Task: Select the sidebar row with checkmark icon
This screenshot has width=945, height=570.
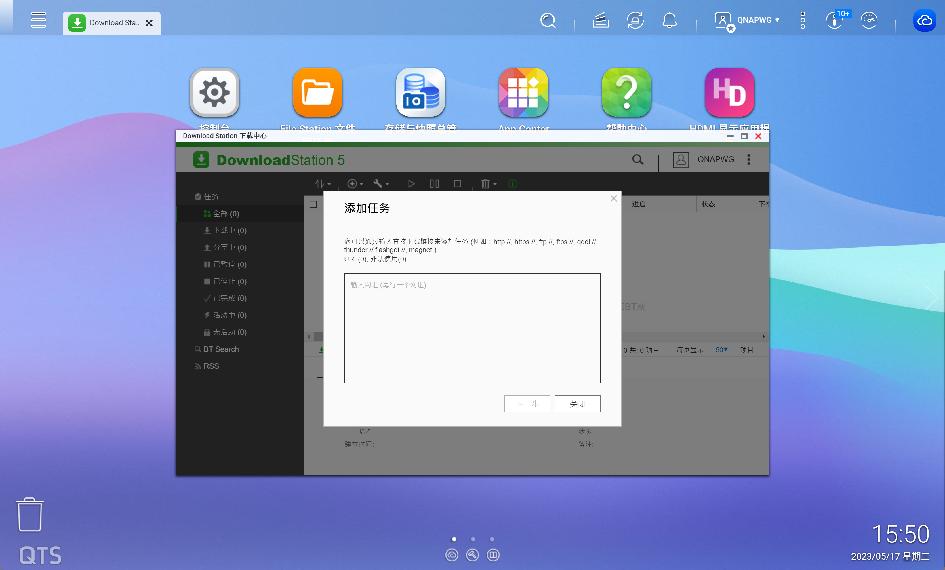Action: [240, 298]
